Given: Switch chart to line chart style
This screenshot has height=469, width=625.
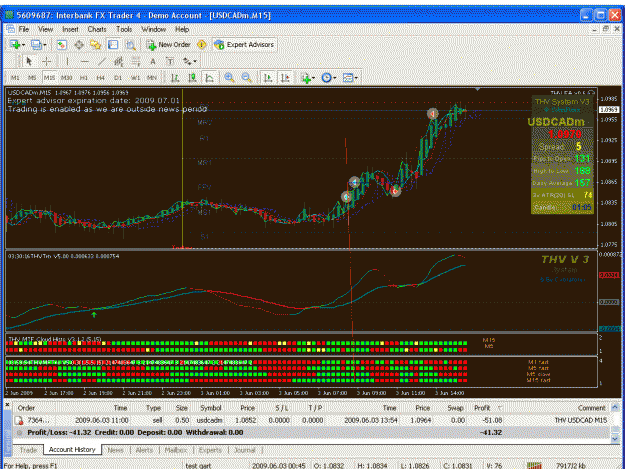Looking at the screenshot, I should point(209,78).
